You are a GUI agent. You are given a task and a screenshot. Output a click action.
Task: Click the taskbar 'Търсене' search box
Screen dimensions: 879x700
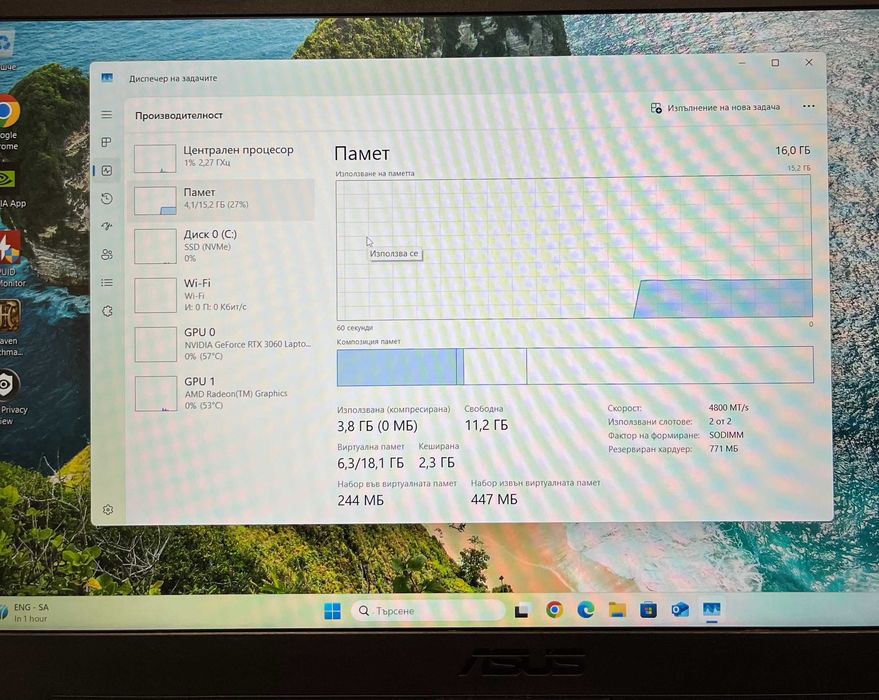tap(428, 610)
